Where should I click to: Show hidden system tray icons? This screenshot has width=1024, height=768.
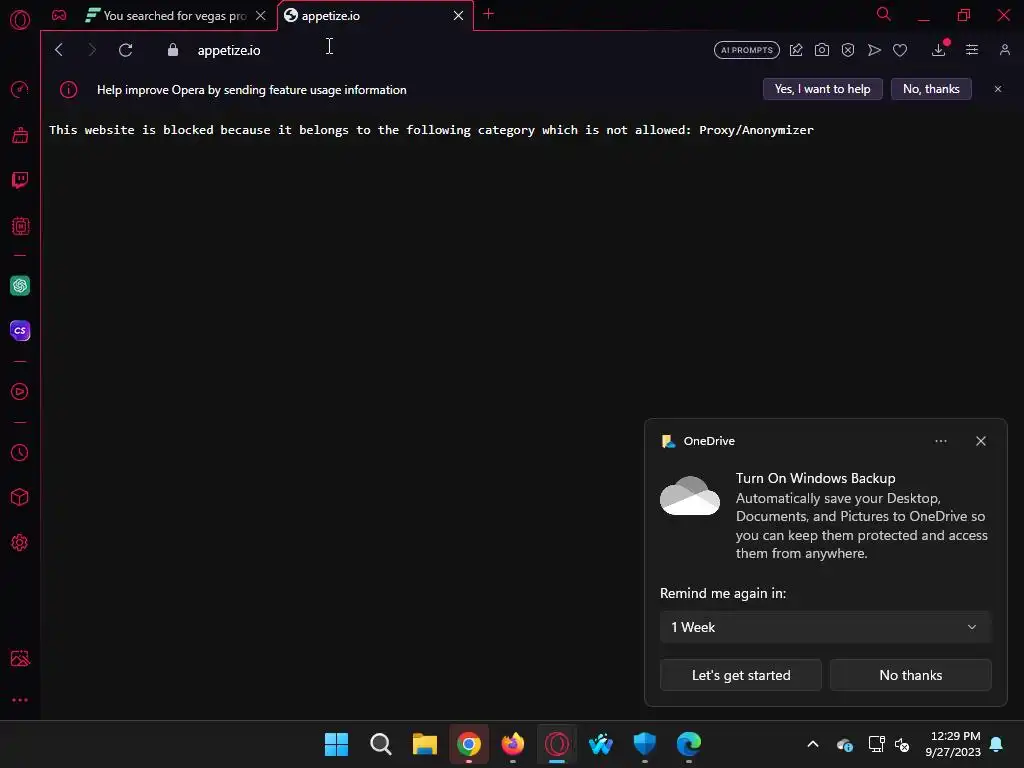click(812, 744)
